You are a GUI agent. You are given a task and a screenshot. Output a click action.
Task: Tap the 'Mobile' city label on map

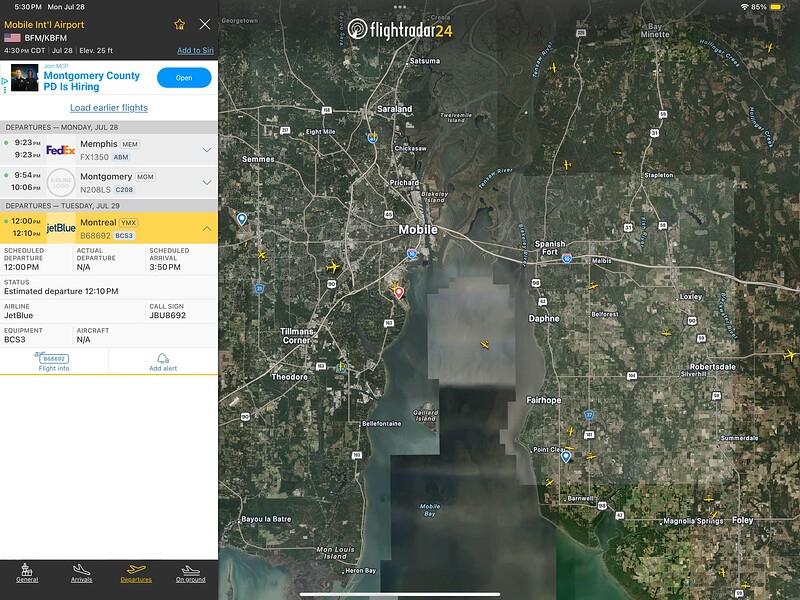coord(418,230)
